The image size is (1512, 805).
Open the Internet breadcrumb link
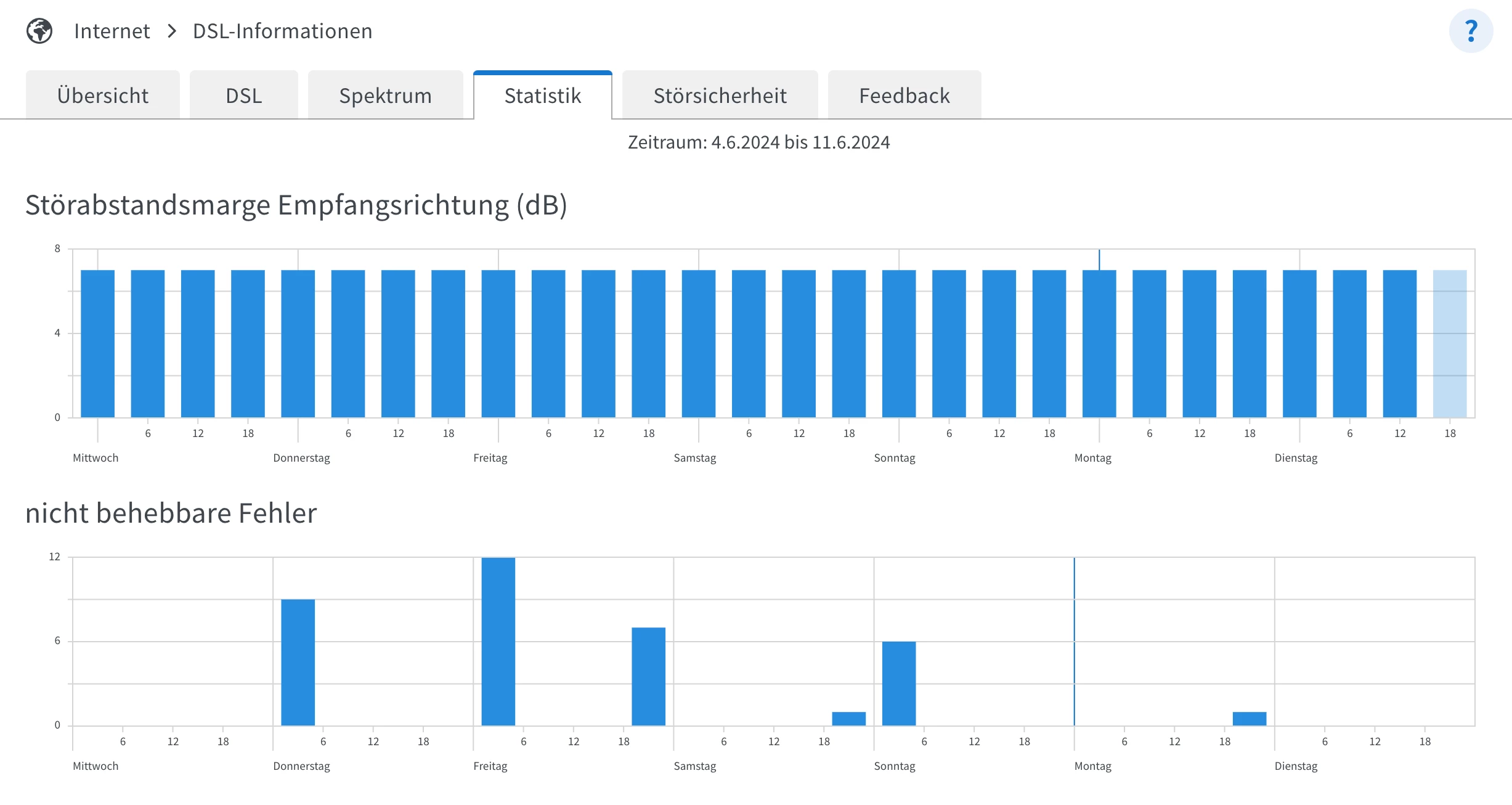tap(112, 31)
